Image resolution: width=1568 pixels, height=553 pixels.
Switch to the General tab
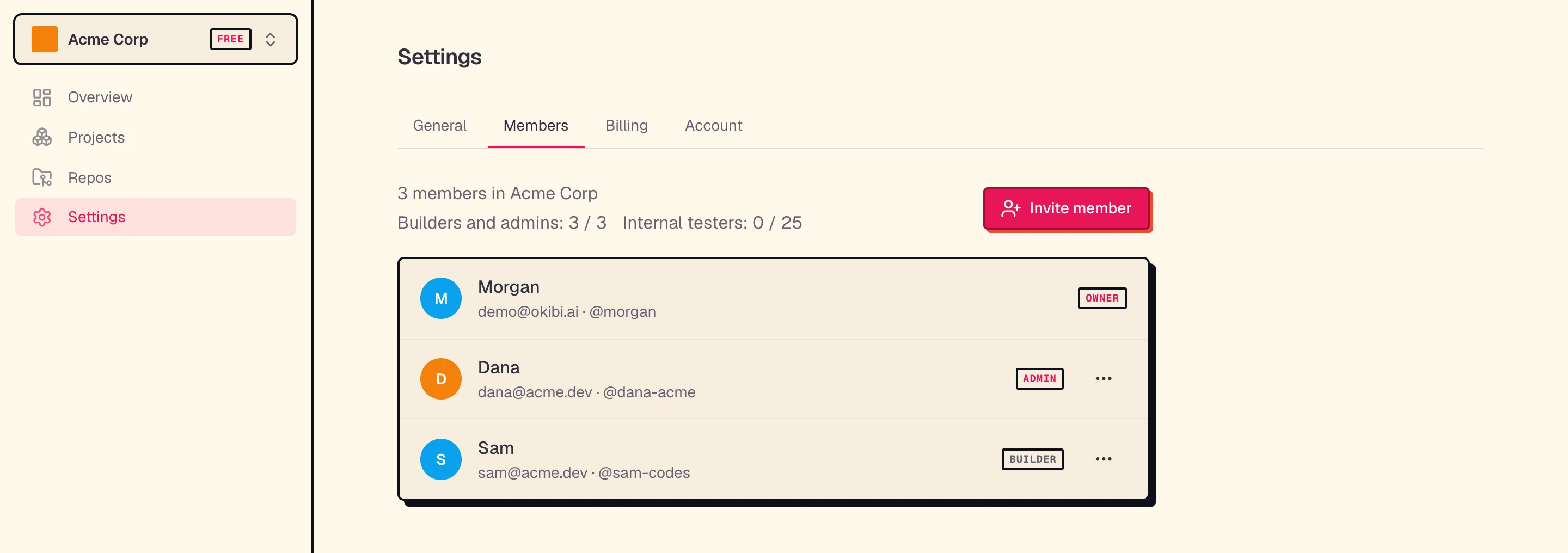439,125
